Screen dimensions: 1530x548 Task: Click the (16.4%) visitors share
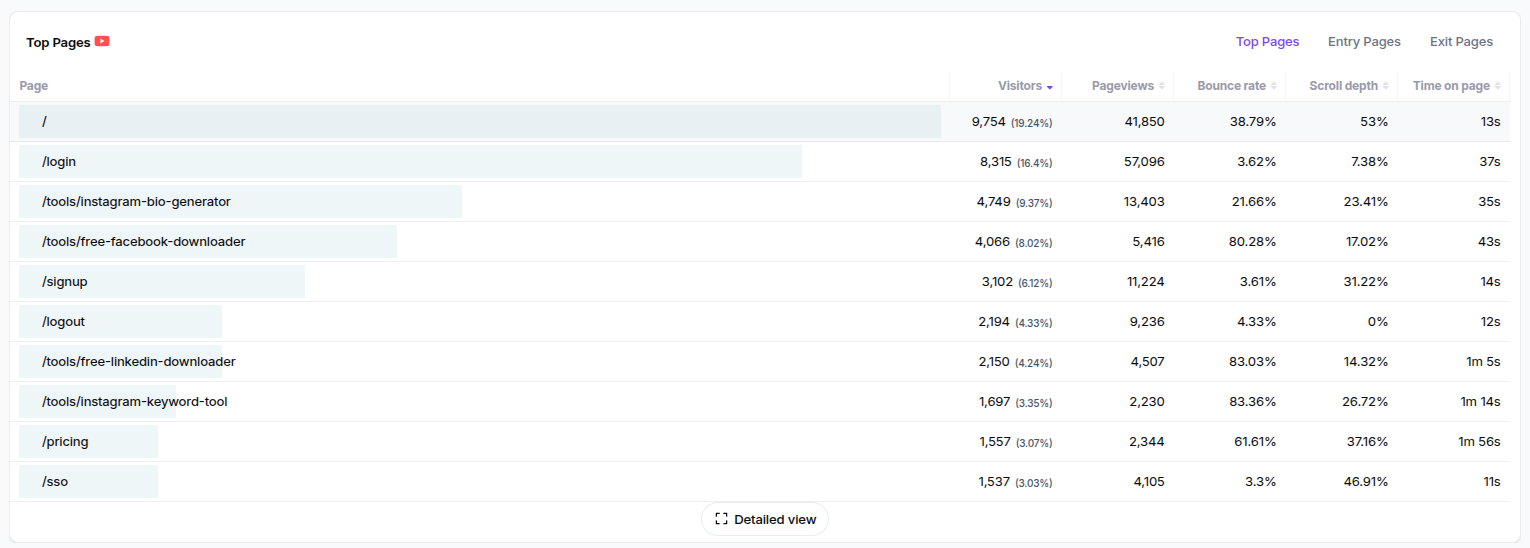coord(1035,162)
